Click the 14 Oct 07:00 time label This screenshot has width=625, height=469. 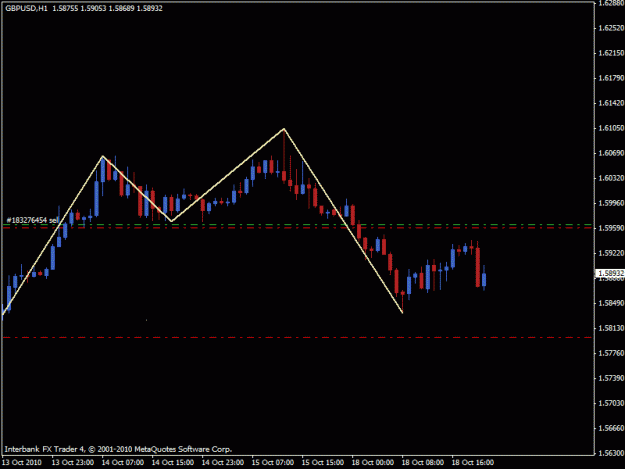[123, 463]
